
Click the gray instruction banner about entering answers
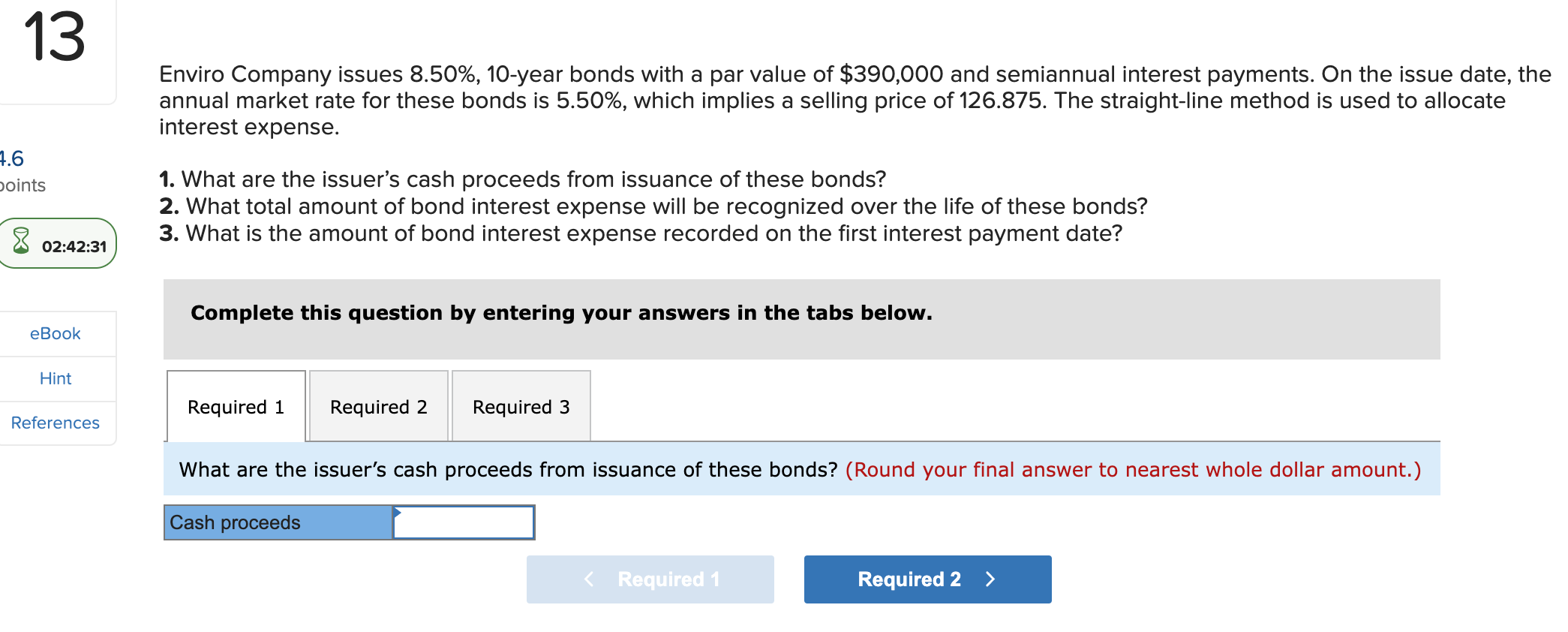coord(561,313)
